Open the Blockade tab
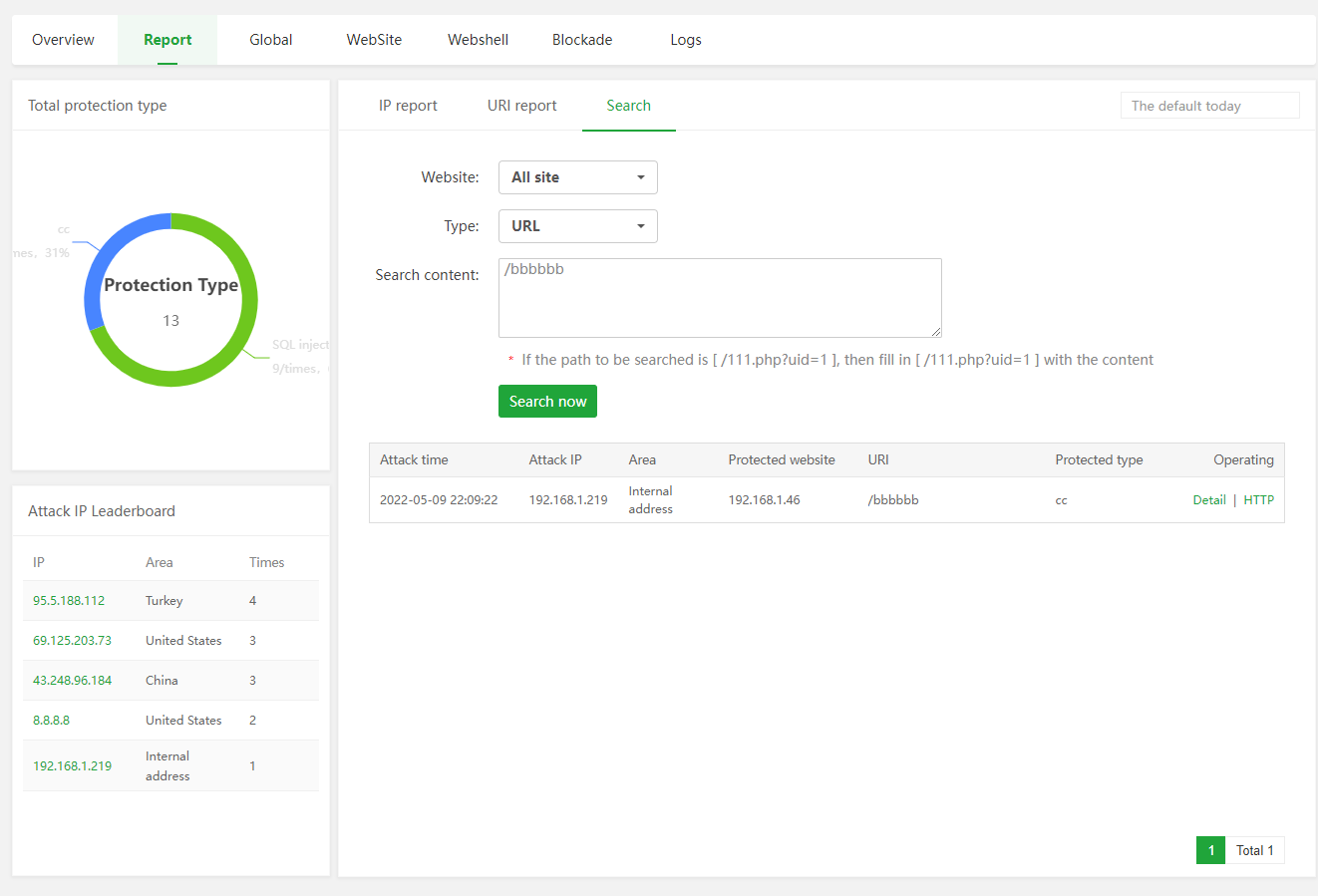Screen dimensions: 1318x896 (x=582, y=40)
